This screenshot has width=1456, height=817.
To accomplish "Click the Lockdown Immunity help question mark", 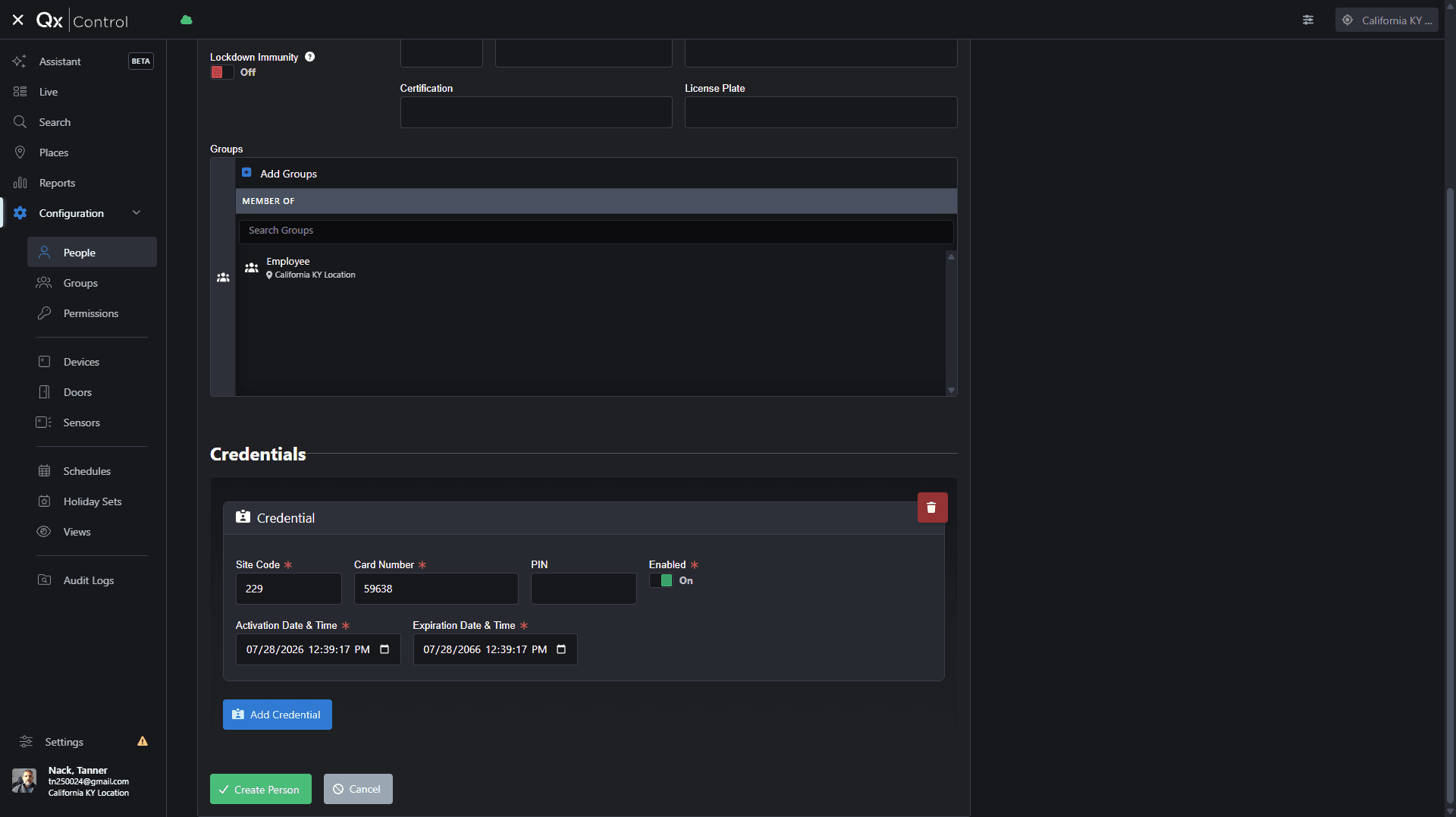I will point(309,57).
